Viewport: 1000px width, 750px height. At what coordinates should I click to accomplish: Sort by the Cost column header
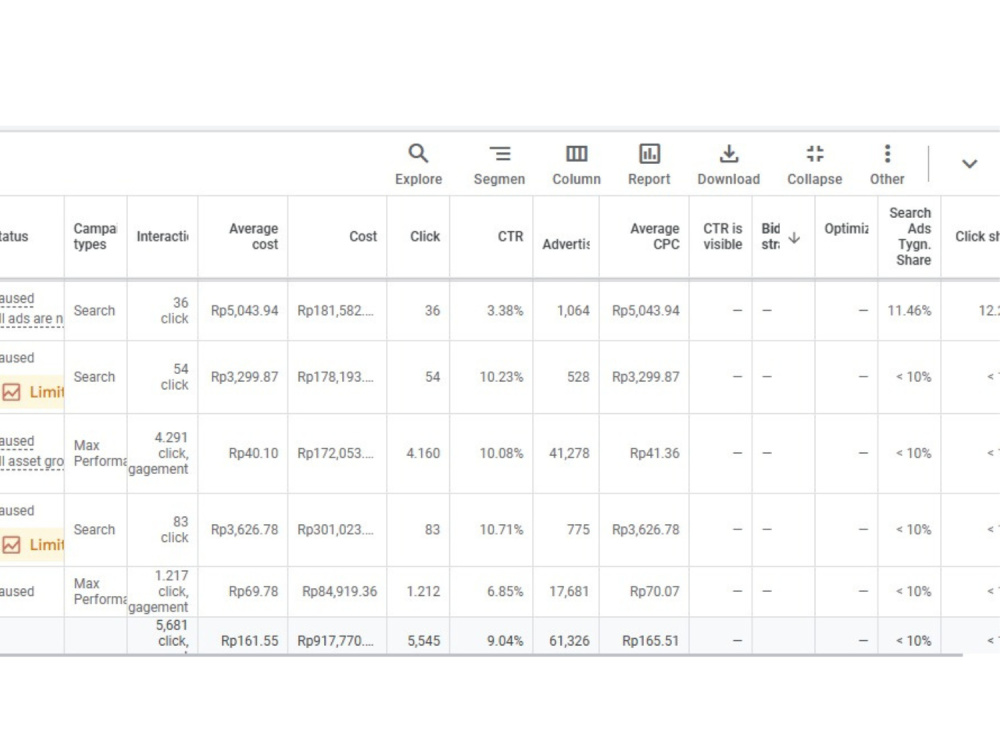click(x=363, y=237)
